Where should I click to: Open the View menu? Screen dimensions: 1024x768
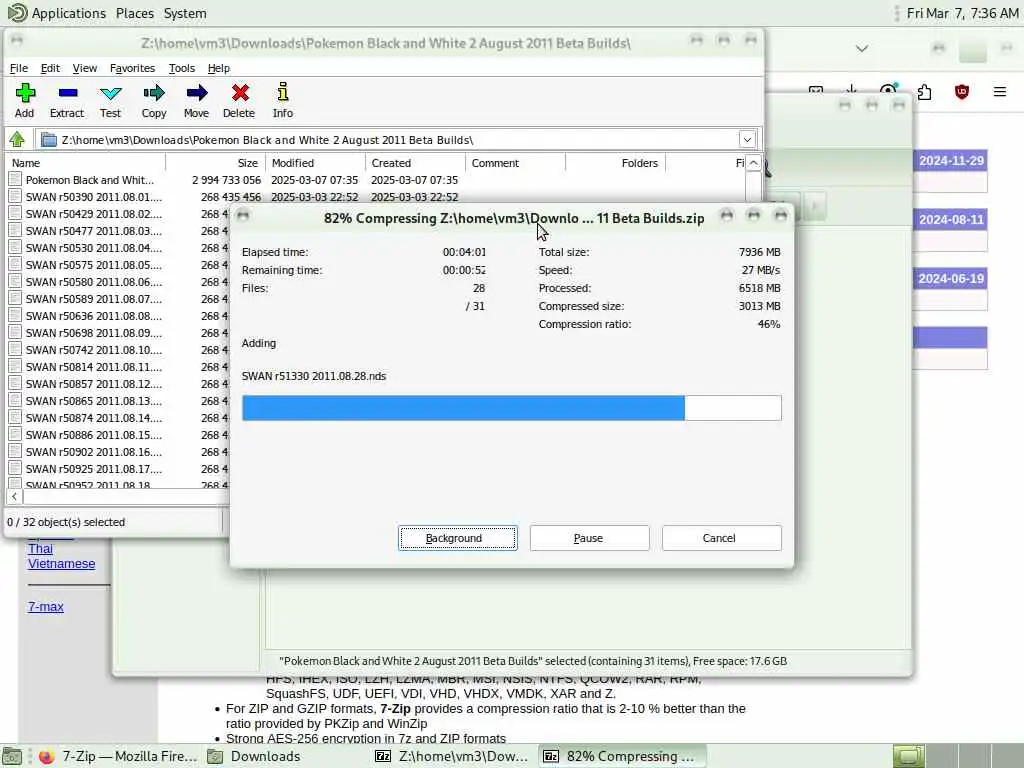(x=84, y=68)
